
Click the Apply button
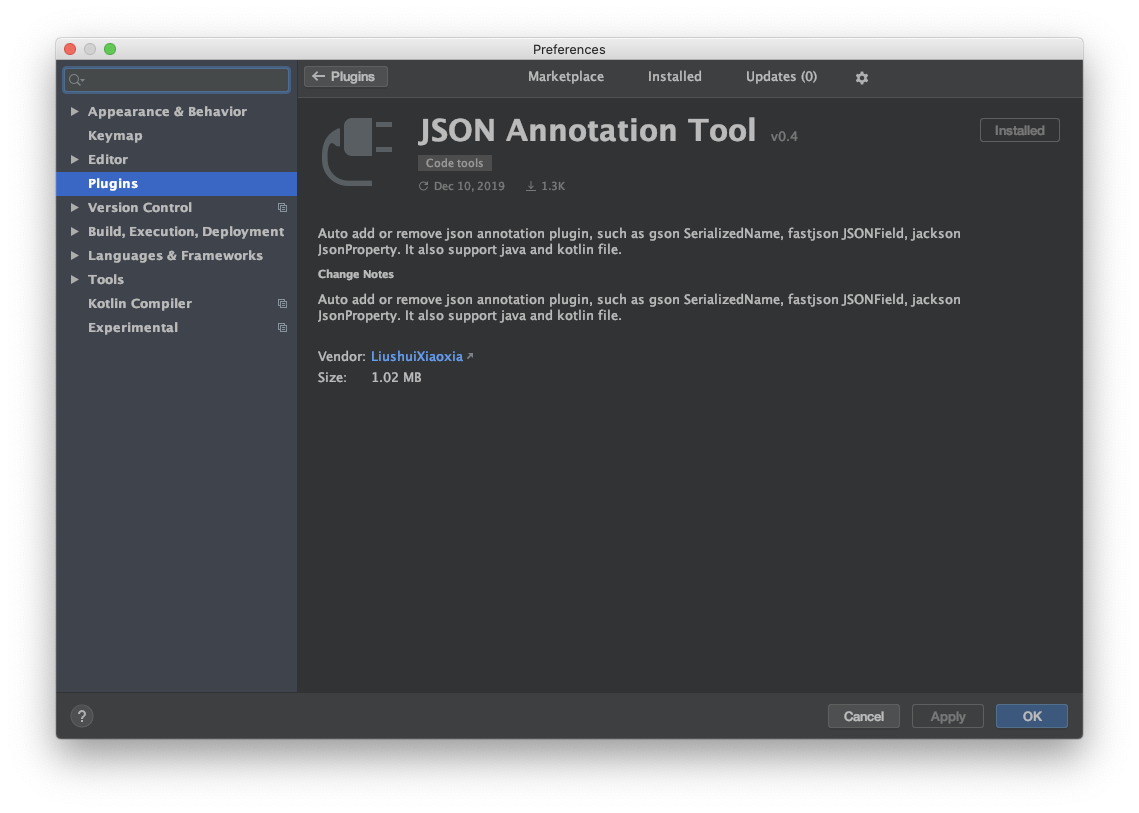click(x=948, y=716)
